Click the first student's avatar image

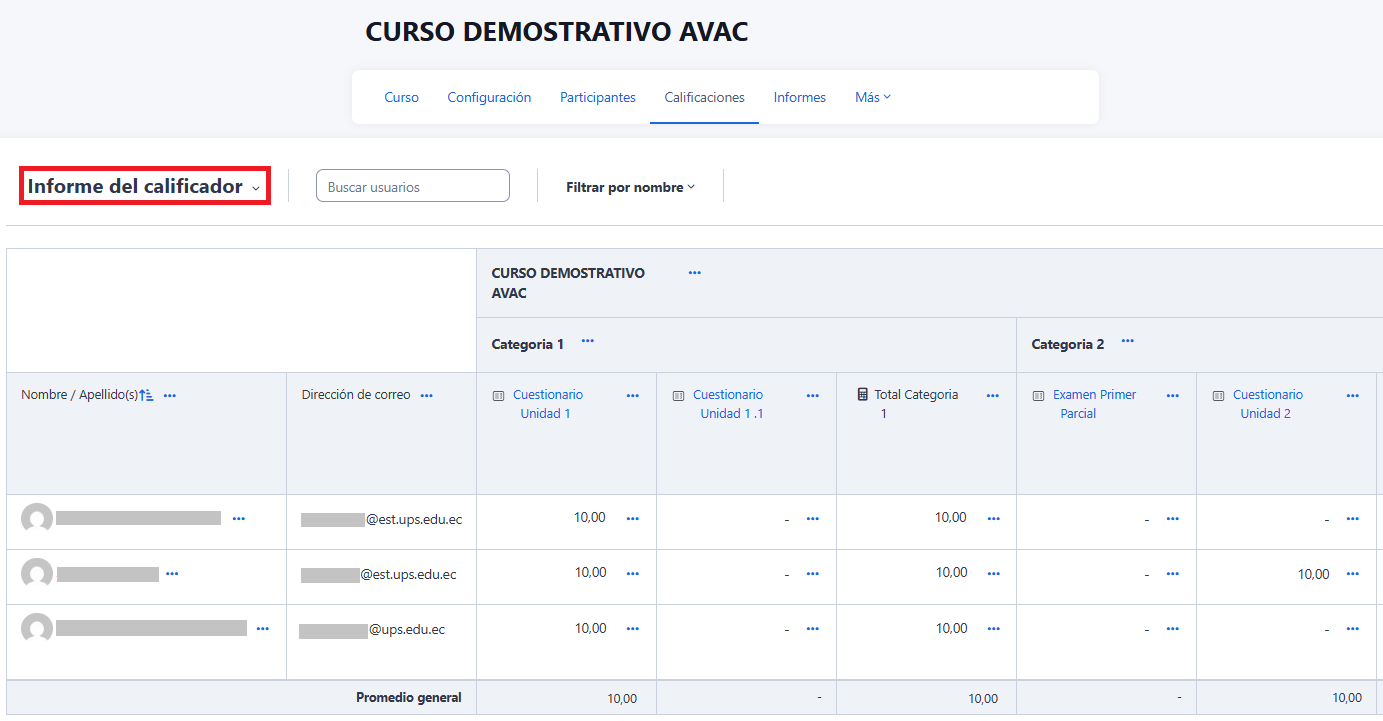(37, 519)
